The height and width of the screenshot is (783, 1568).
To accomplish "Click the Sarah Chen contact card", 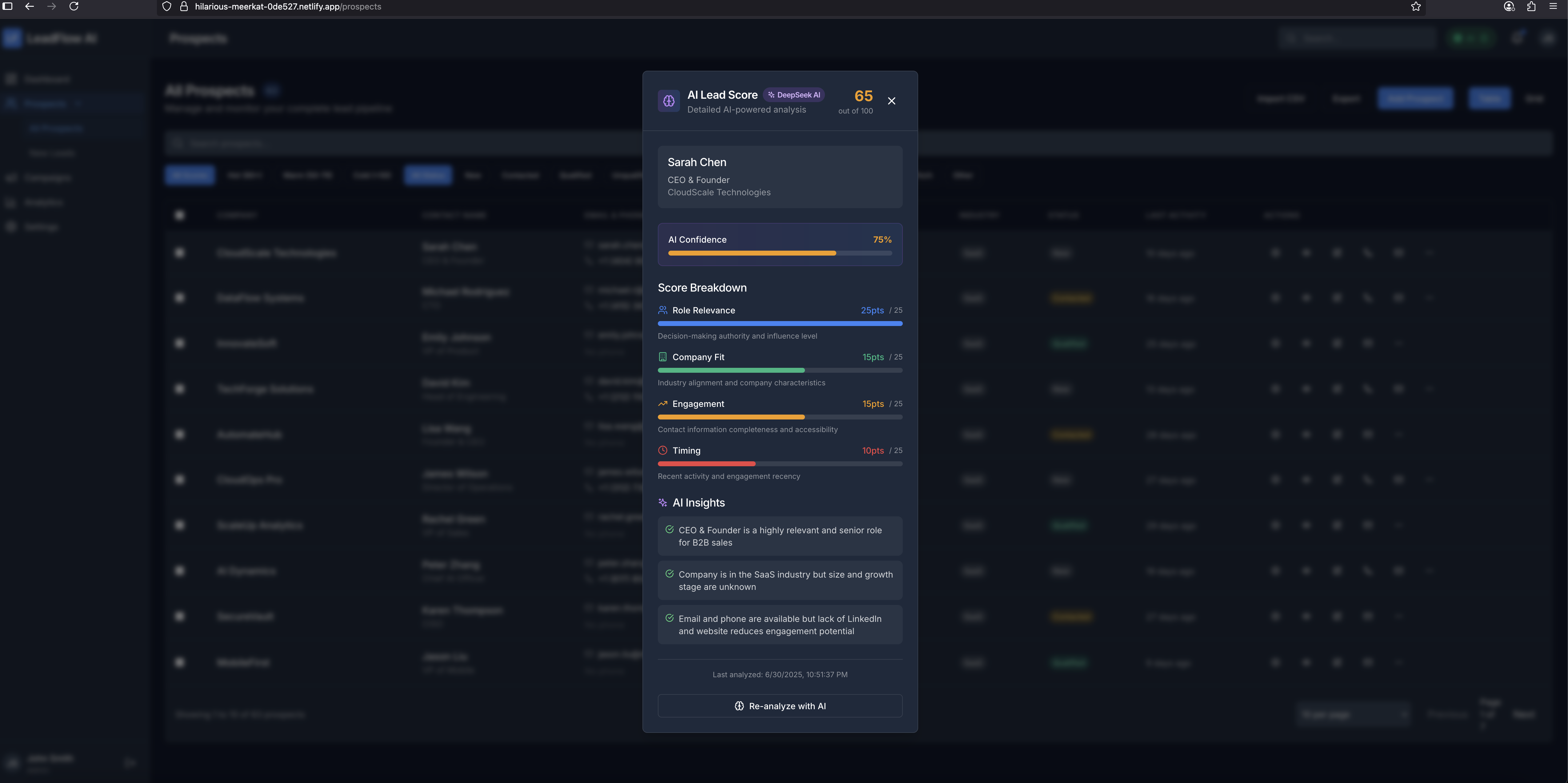I will click(780, 177).
